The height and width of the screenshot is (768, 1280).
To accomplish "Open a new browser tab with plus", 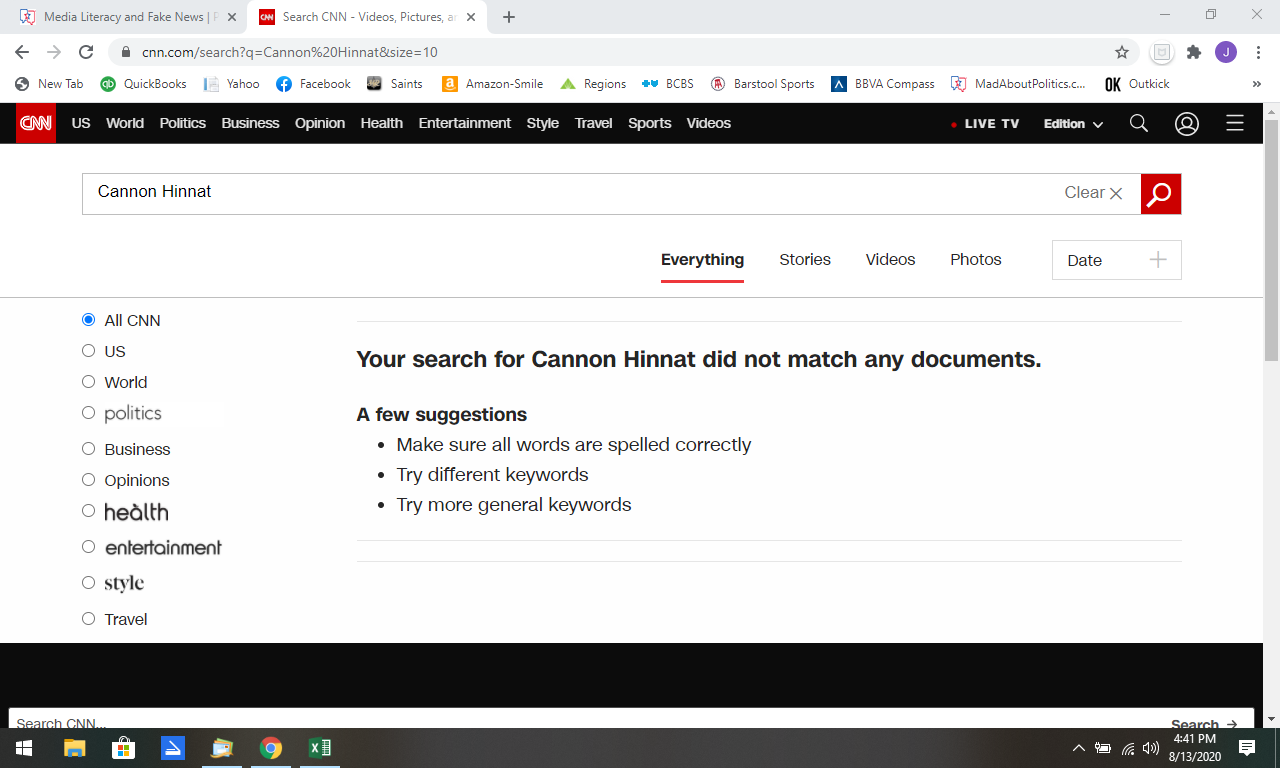I will click(509, 17).
